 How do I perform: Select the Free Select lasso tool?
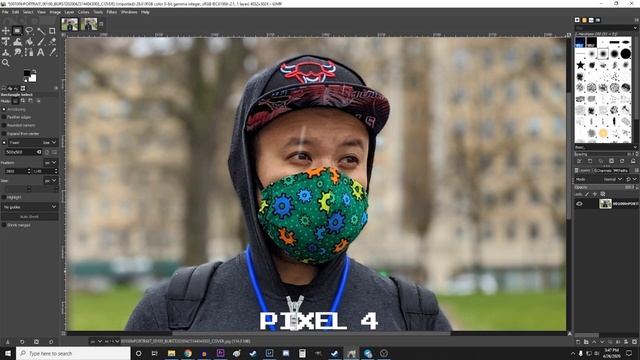click(29, 31)
